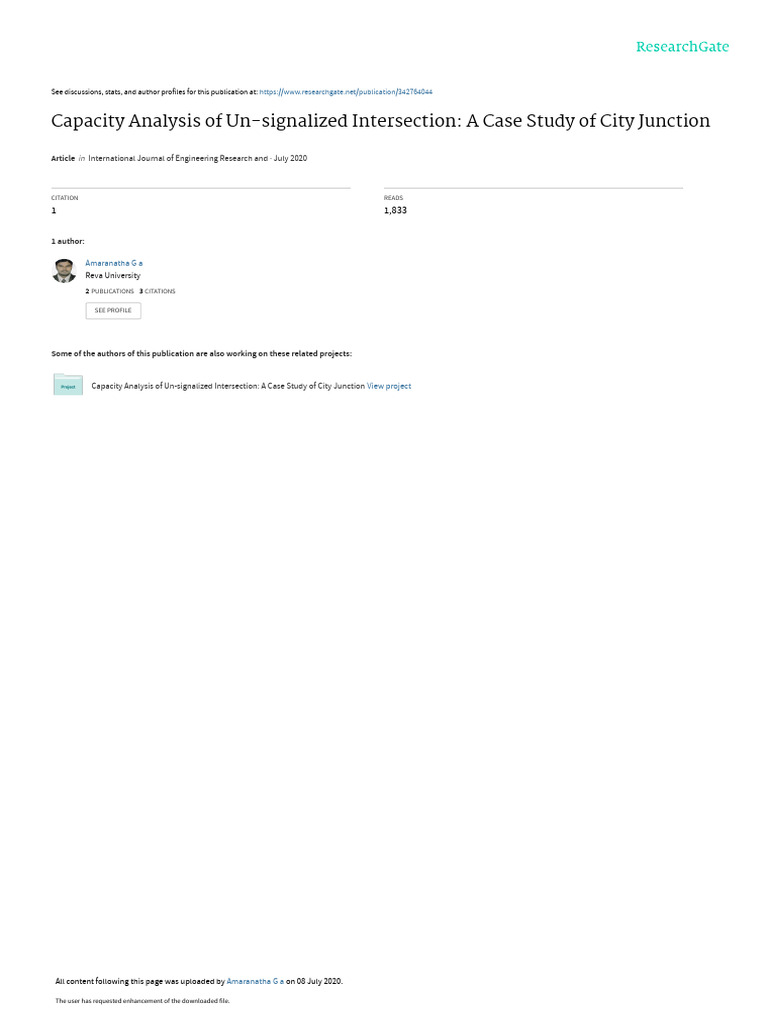Click the Citation count of 1
Viewport: 768px width, 1024px height.
54,210
